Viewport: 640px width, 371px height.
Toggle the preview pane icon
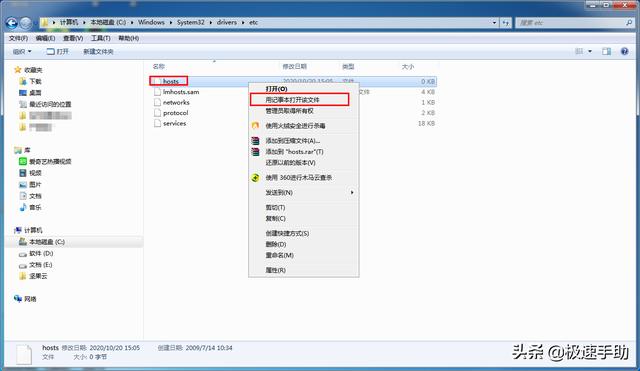click(607, 51)
